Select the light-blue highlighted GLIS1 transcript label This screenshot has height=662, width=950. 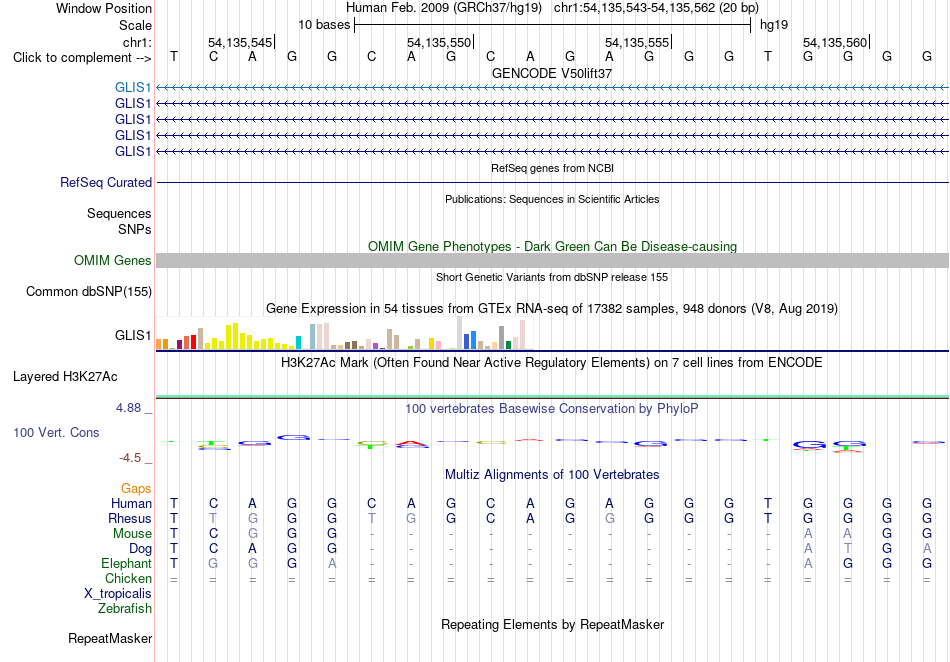click(133, 88)
